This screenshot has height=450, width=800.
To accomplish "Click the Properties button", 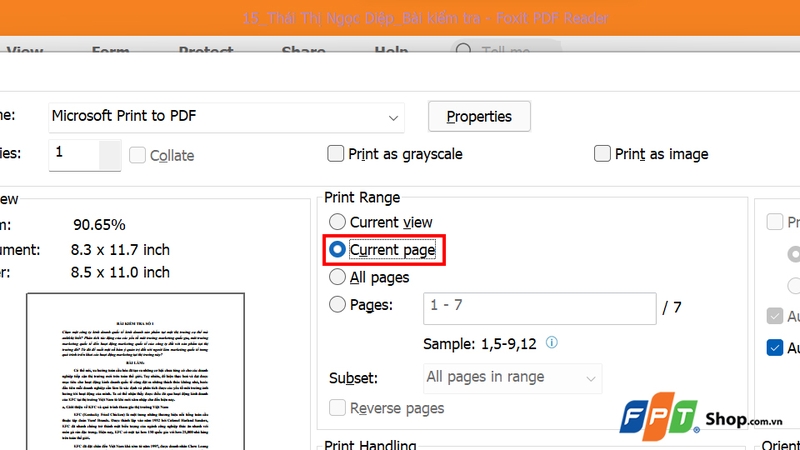I will tap(479, 116).
